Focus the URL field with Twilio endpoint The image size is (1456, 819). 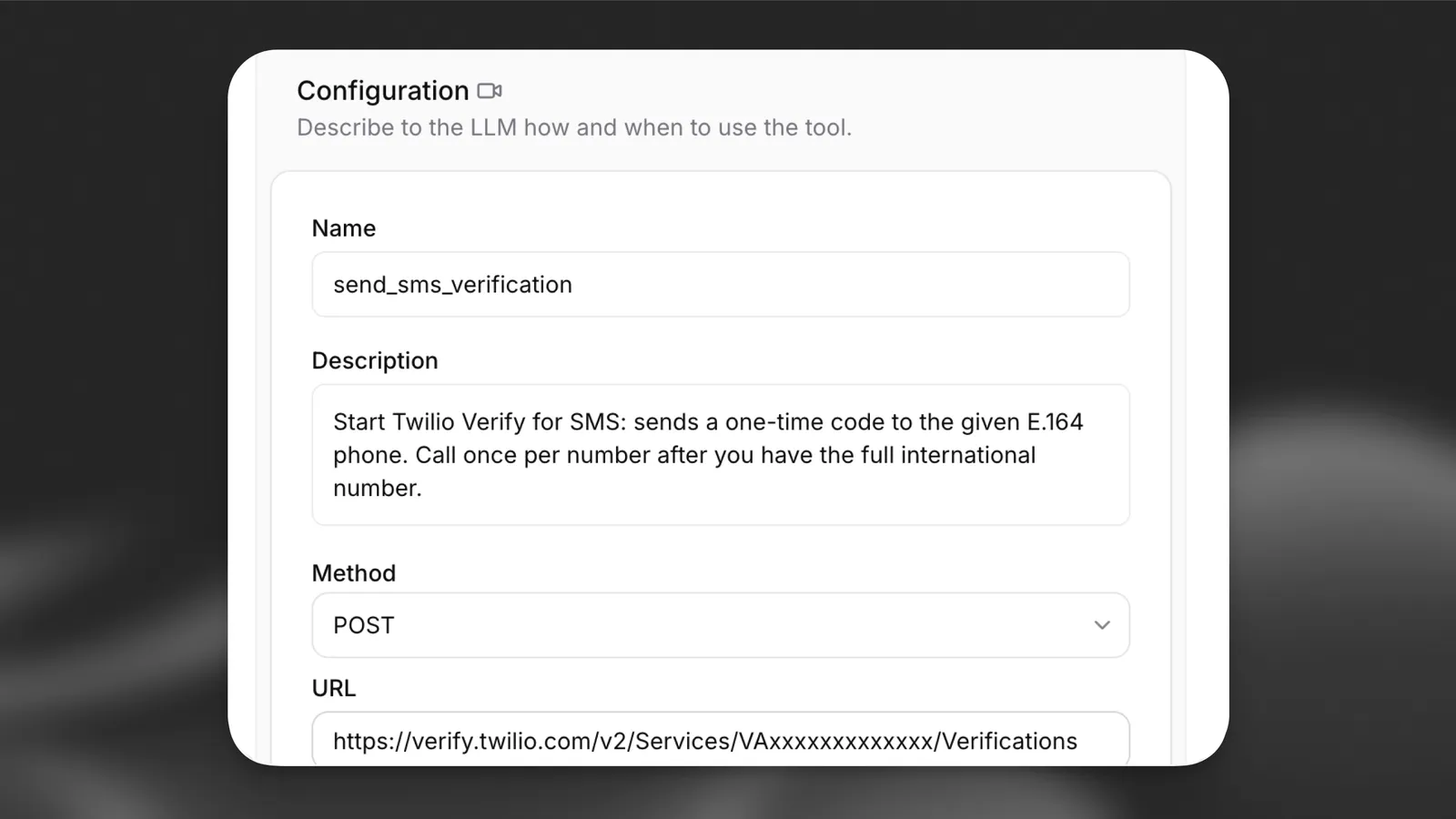tap(721, 739)
